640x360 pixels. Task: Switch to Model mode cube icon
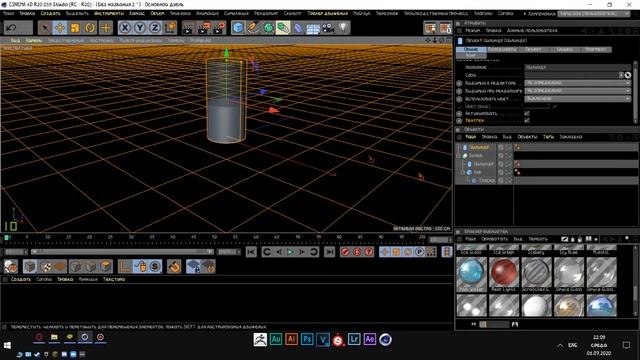click(x=30, y=267)
